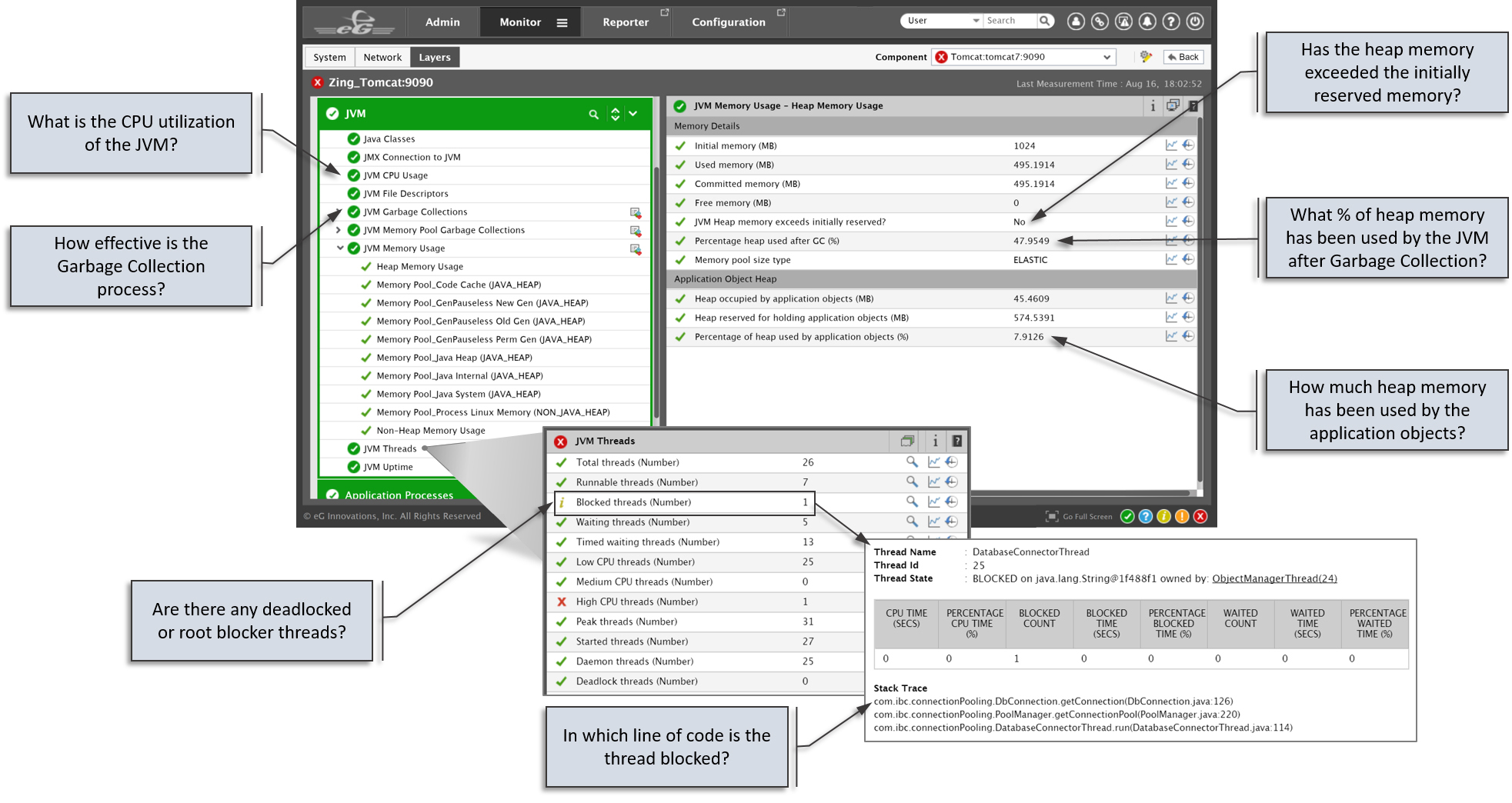The width and height of the screenshot is (1512, 803).
Task: Open history clock icon for Waiting threads
Action: click(952, 521)
